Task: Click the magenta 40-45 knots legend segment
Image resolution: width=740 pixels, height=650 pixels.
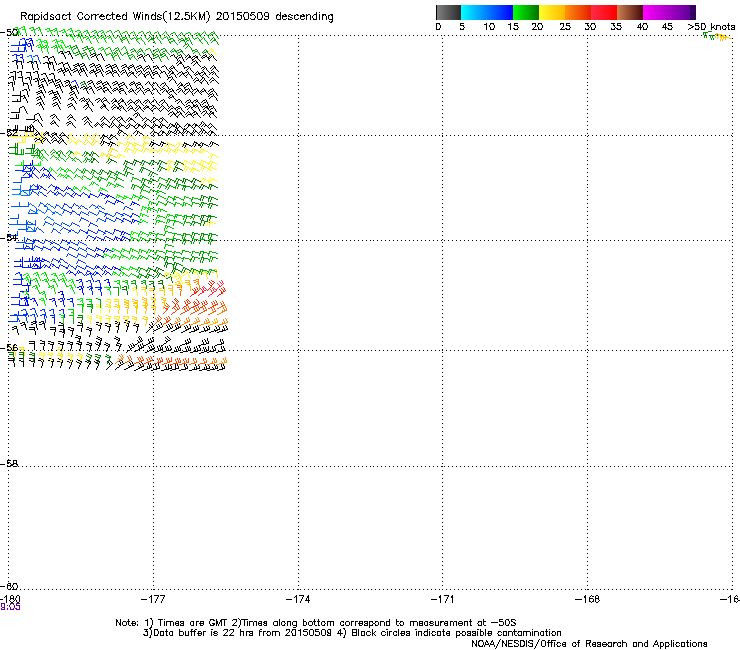Action: 656,12
